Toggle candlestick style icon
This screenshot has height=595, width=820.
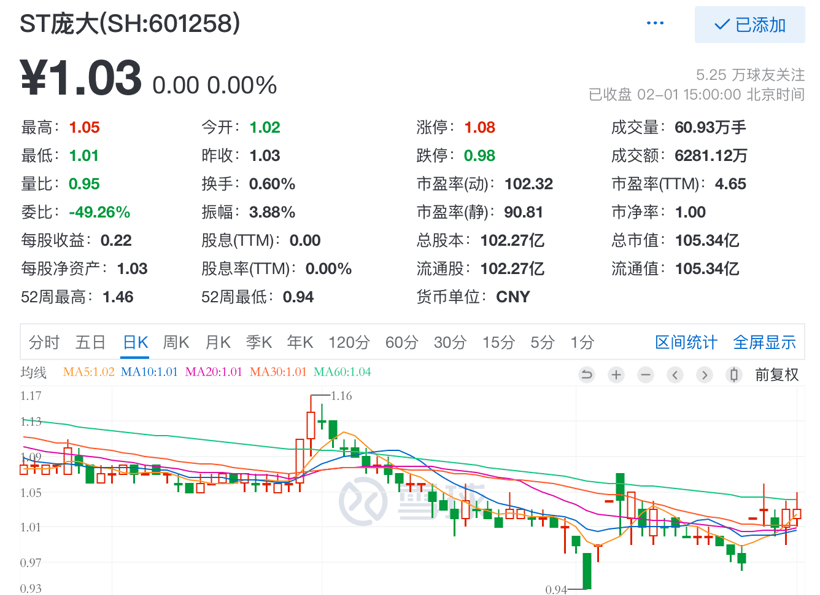(x=734, y=375)
